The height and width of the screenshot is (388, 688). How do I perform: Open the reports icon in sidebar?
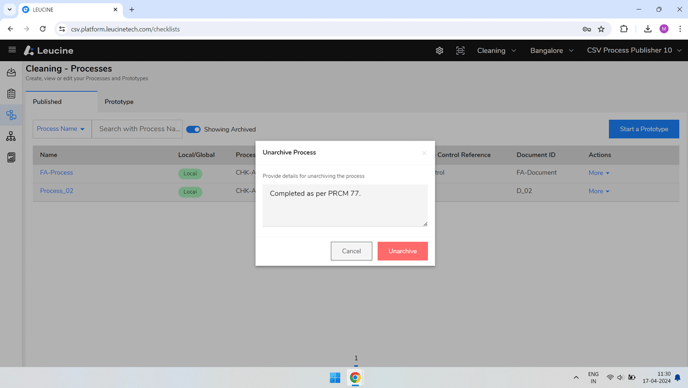pyautogui.click(x=11, y=157)
